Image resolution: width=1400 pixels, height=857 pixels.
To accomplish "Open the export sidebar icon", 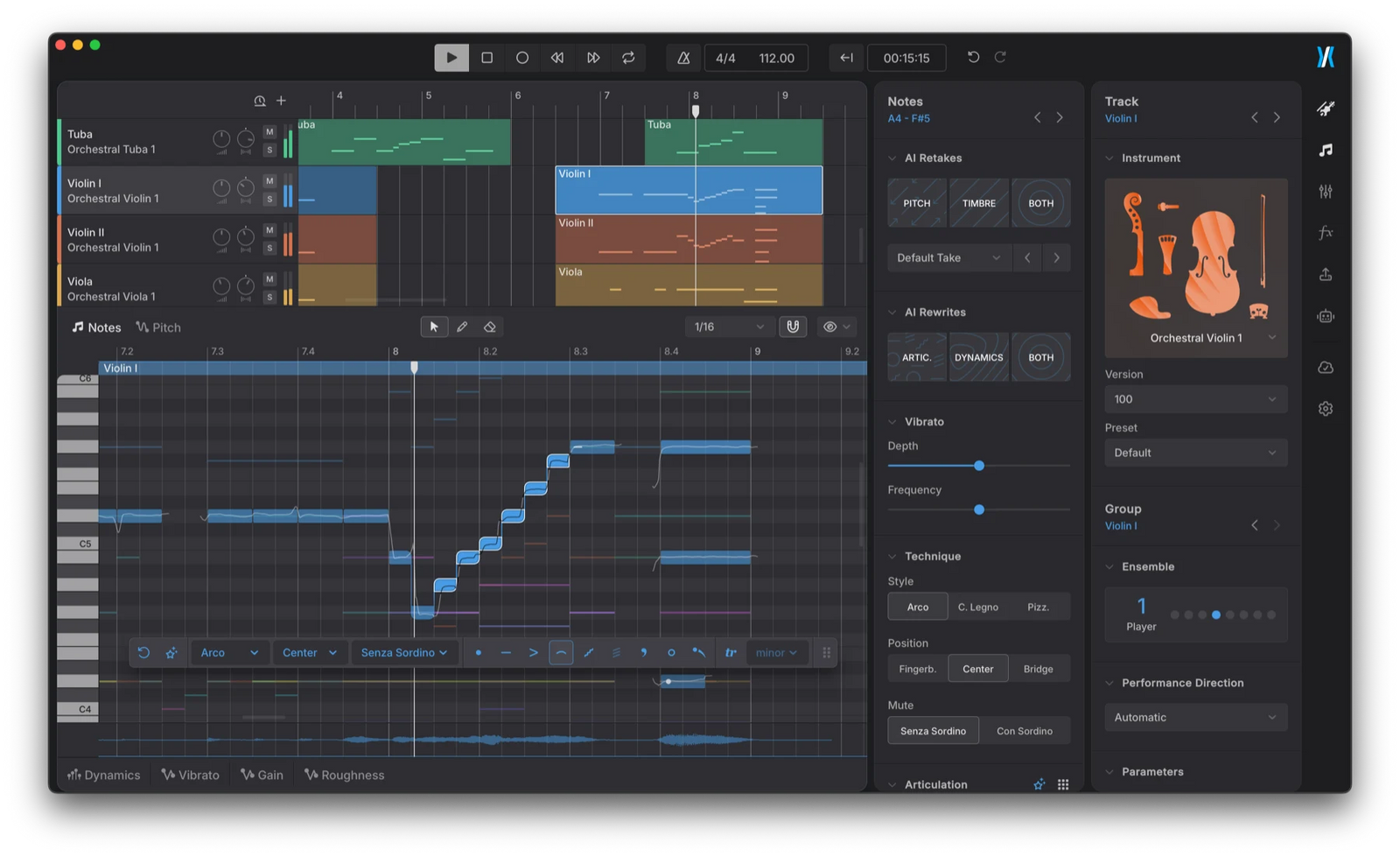I will coord(1326,274).
